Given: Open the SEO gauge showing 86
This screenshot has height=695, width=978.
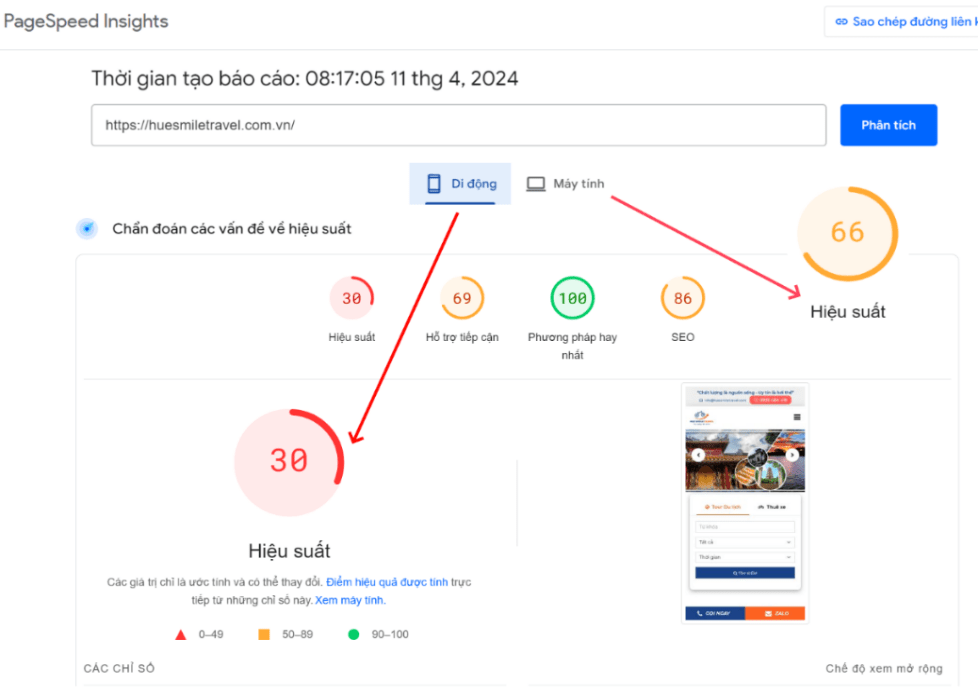Looking at the screenshot, I should (683, 298).
